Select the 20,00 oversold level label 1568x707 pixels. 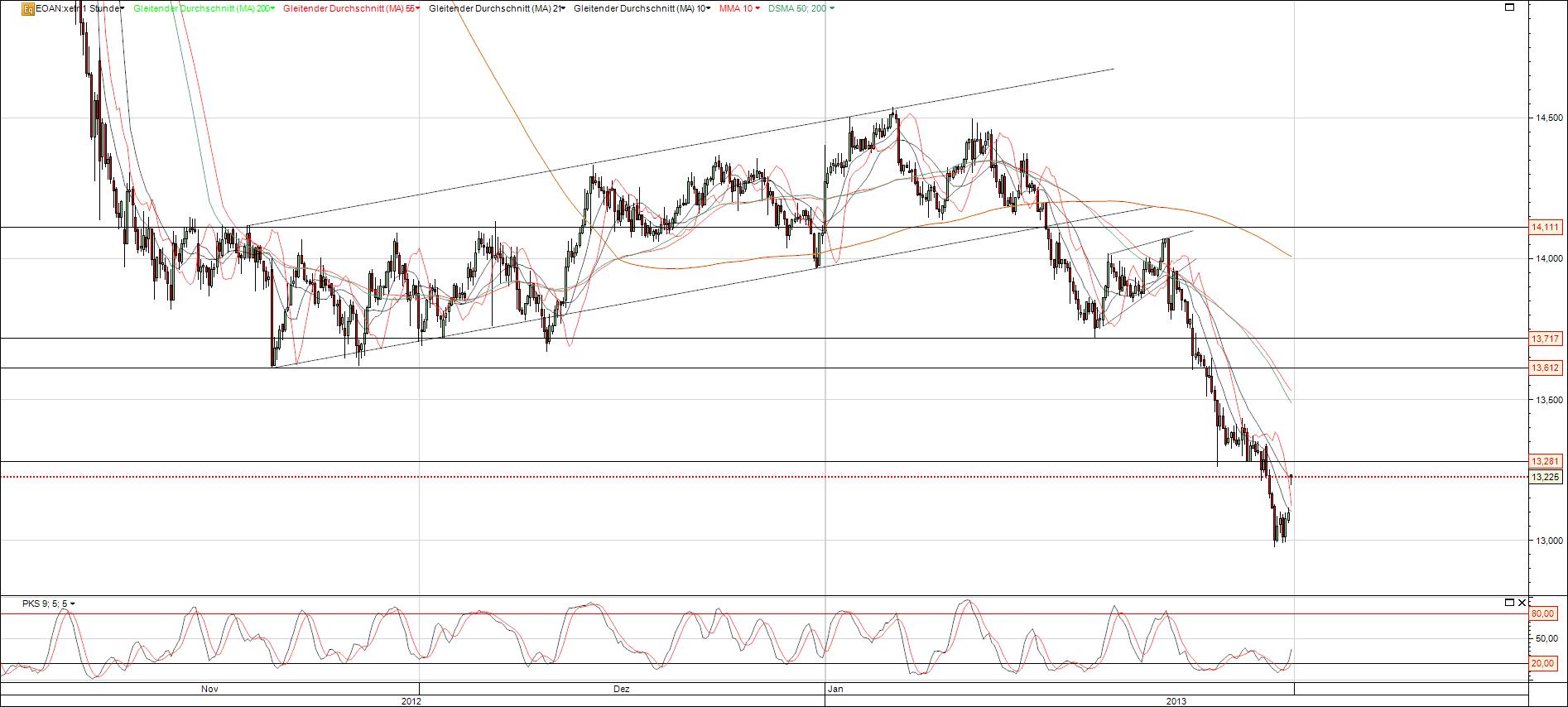click(1542, 663)
